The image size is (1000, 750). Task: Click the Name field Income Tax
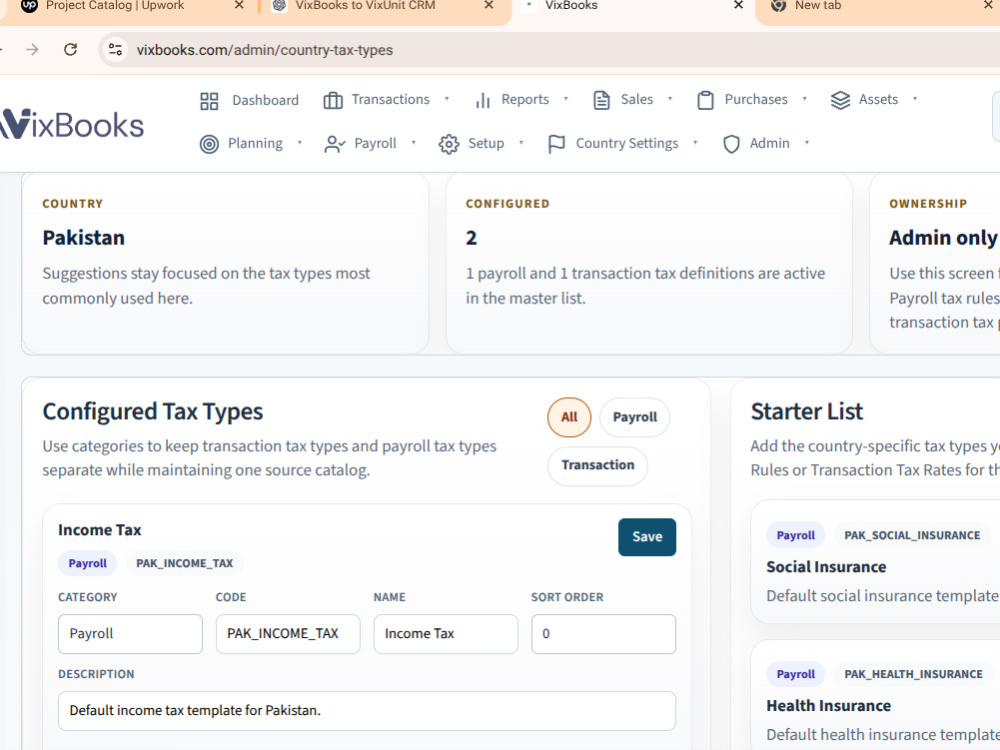(x=446, y=634)
